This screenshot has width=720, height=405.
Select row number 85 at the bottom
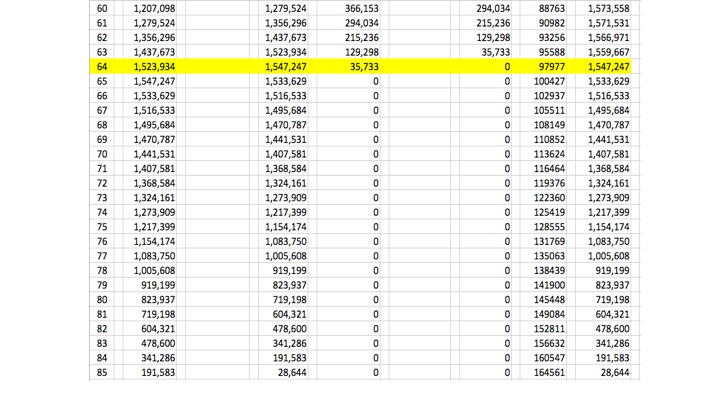101,372
